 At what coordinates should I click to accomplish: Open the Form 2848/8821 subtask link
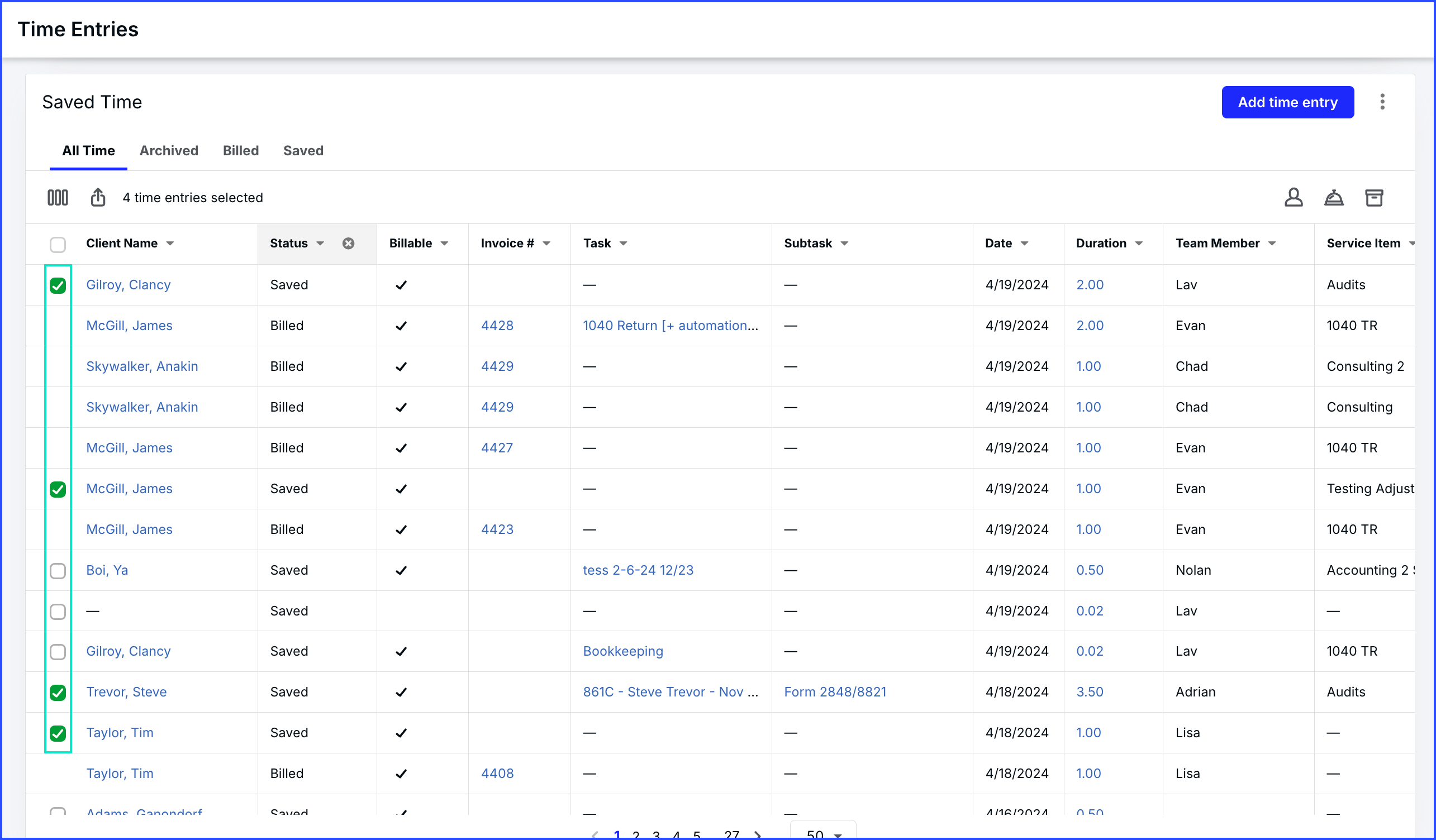(x=835, y=693)
